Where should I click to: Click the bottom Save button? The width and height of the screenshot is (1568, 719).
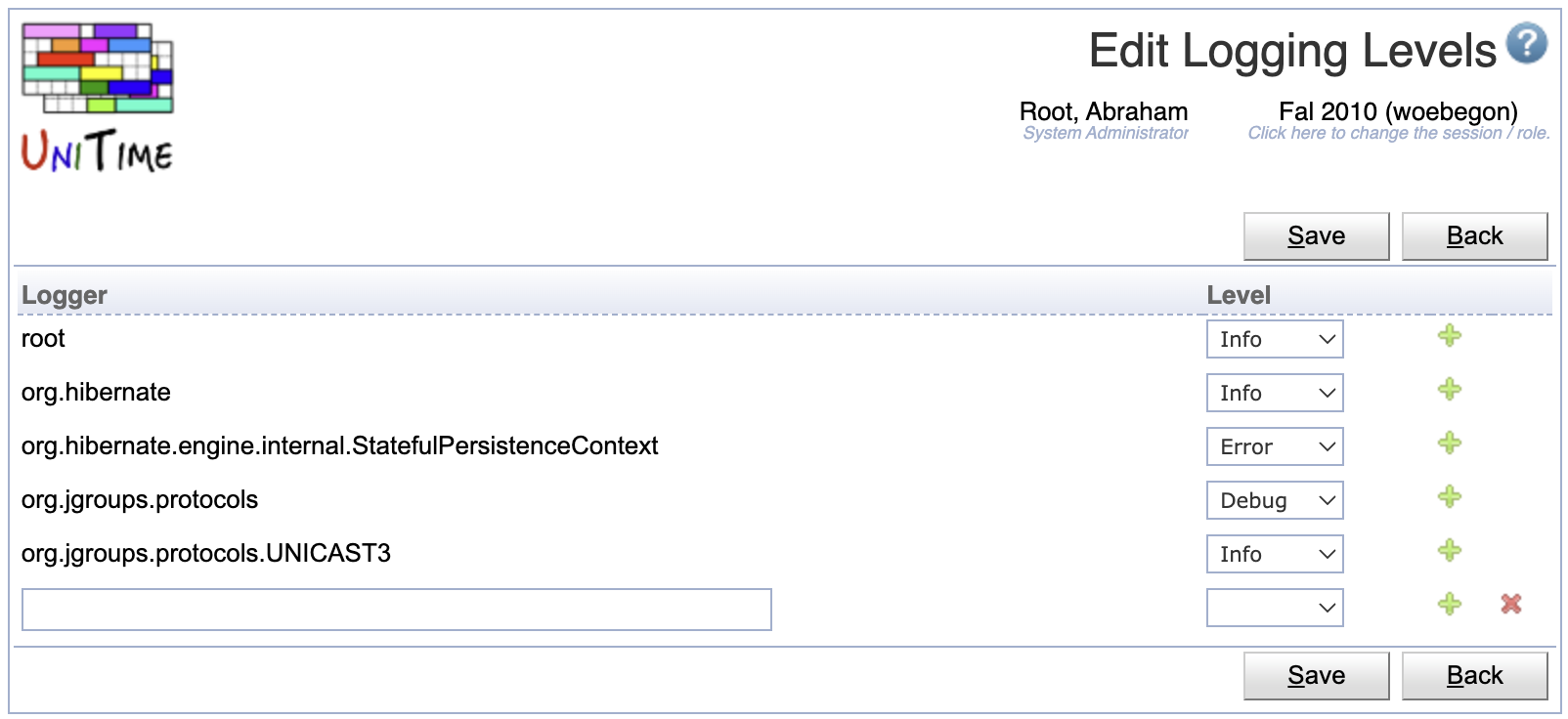click(x=1316, y=676)
